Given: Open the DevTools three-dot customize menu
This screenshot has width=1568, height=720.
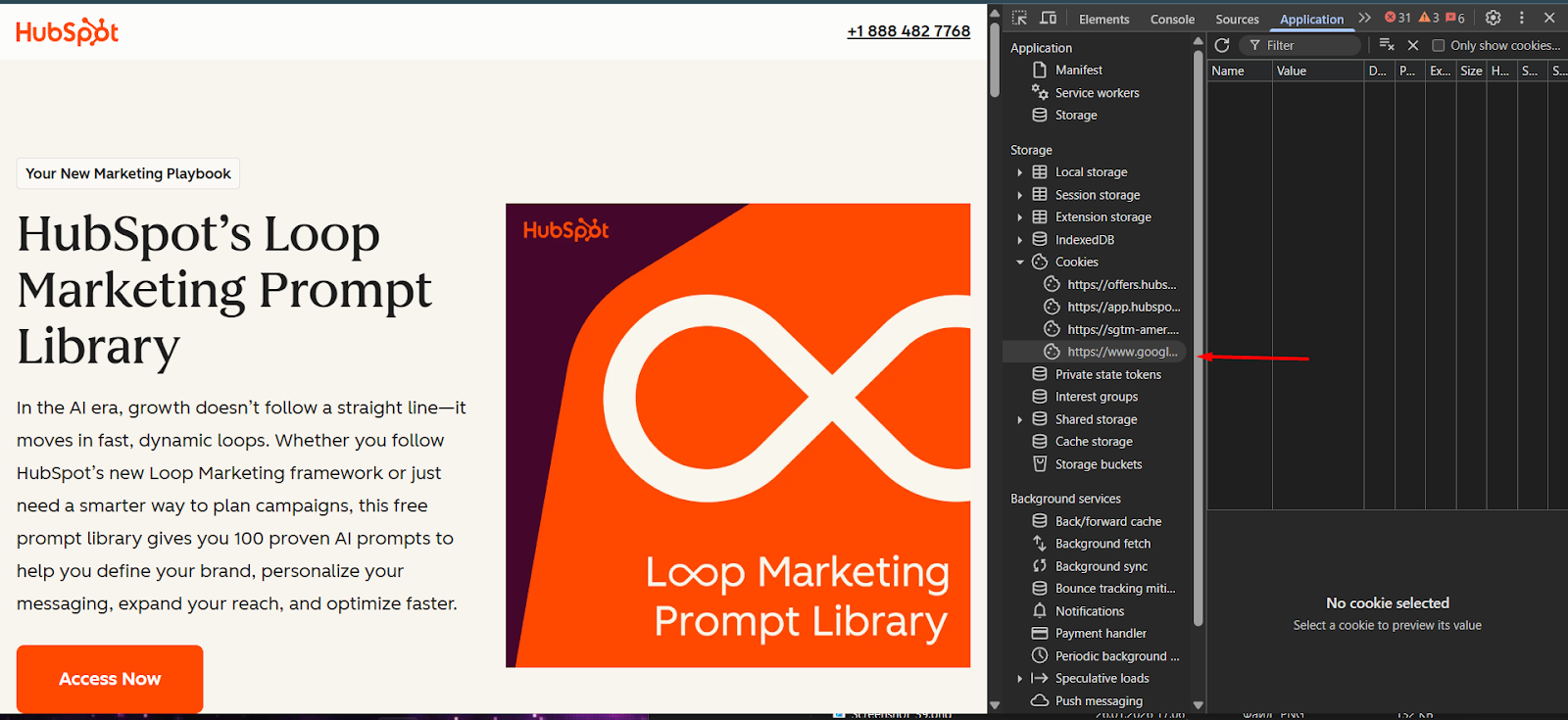Looking at the screenshot, I should coord(1522,18).
